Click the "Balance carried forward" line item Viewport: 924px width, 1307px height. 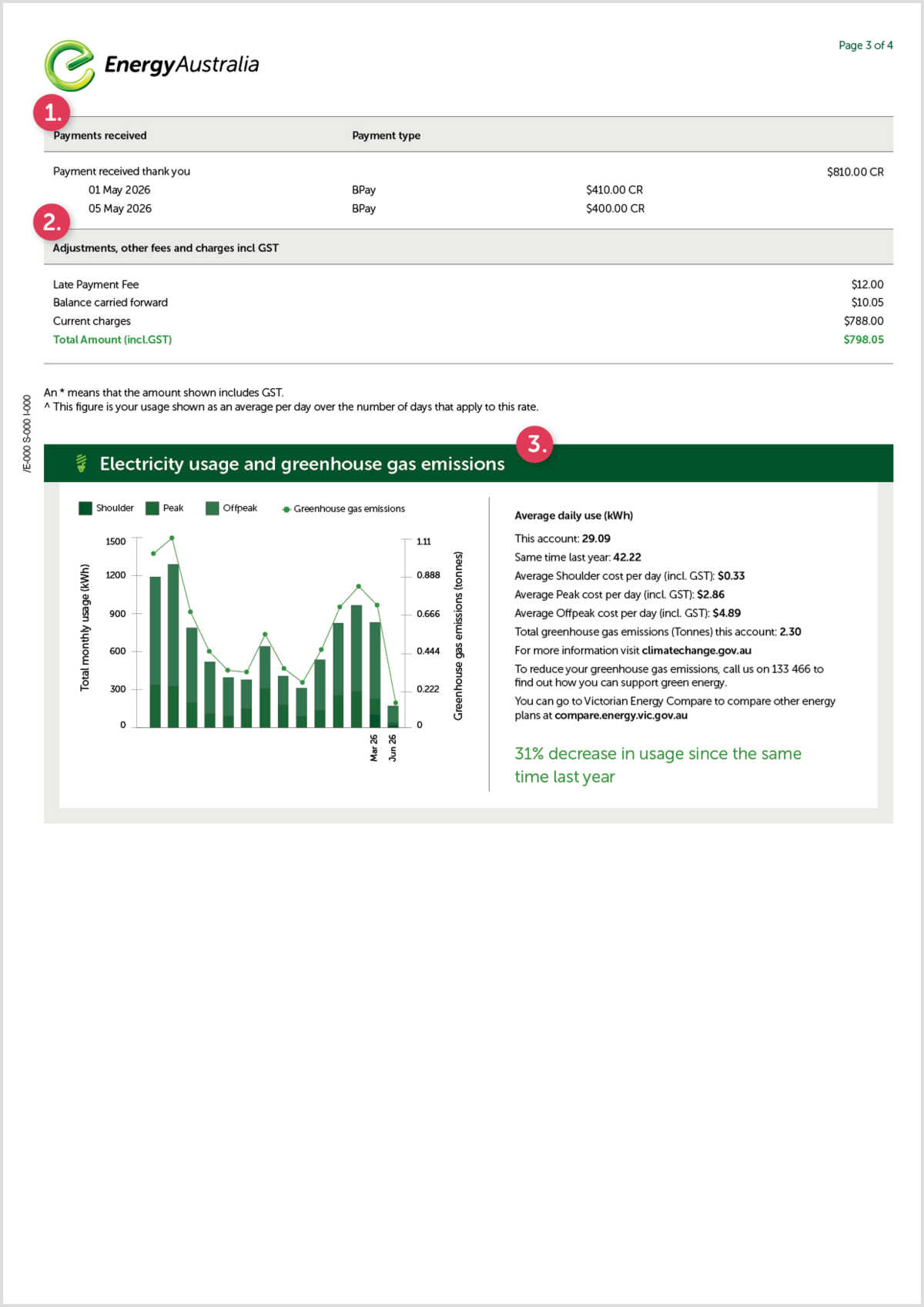point(110,303)
